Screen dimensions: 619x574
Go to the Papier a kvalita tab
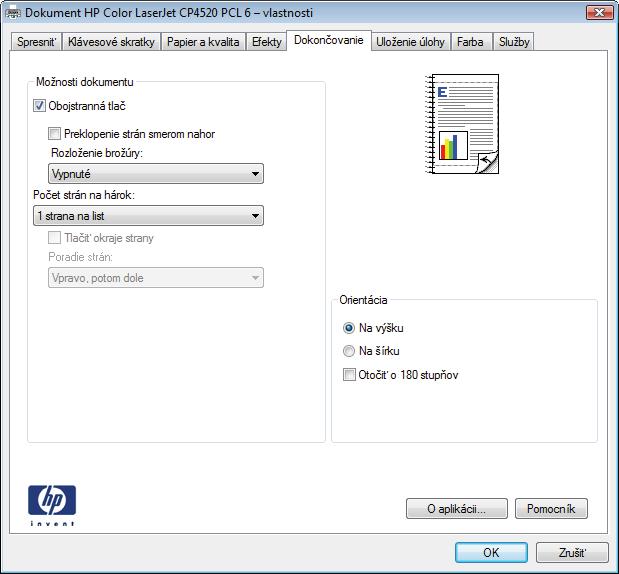[203, 42]
